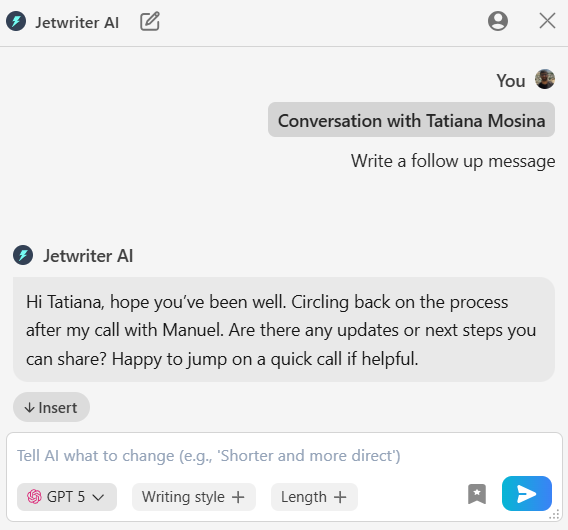
Task: Close the Jetwriter AI panel
Action: tap(547, 21)
